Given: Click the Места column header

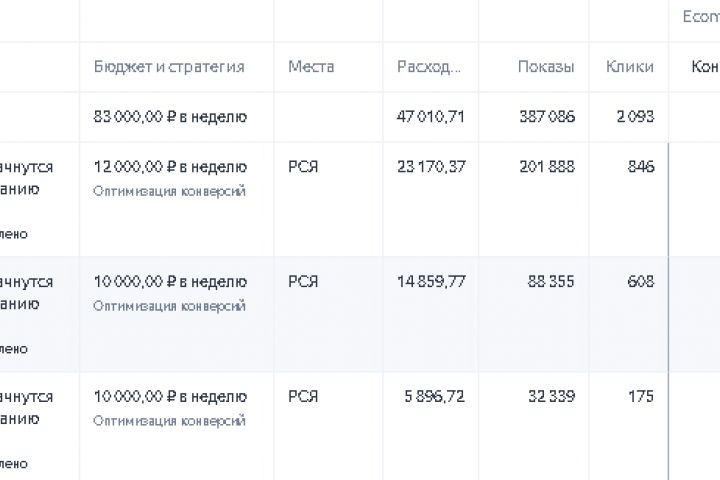Looking at the screenshot, I should tap(310, 67).
